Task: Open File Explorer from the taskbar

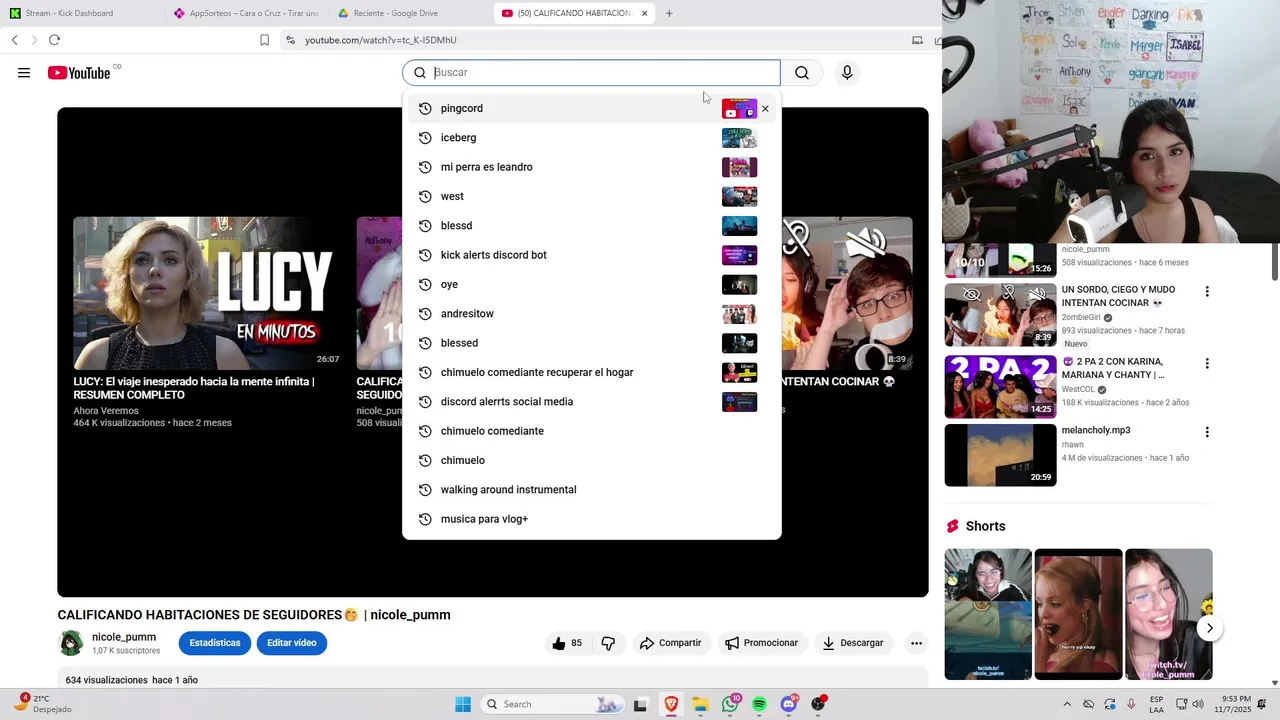Action: (700, 704)
